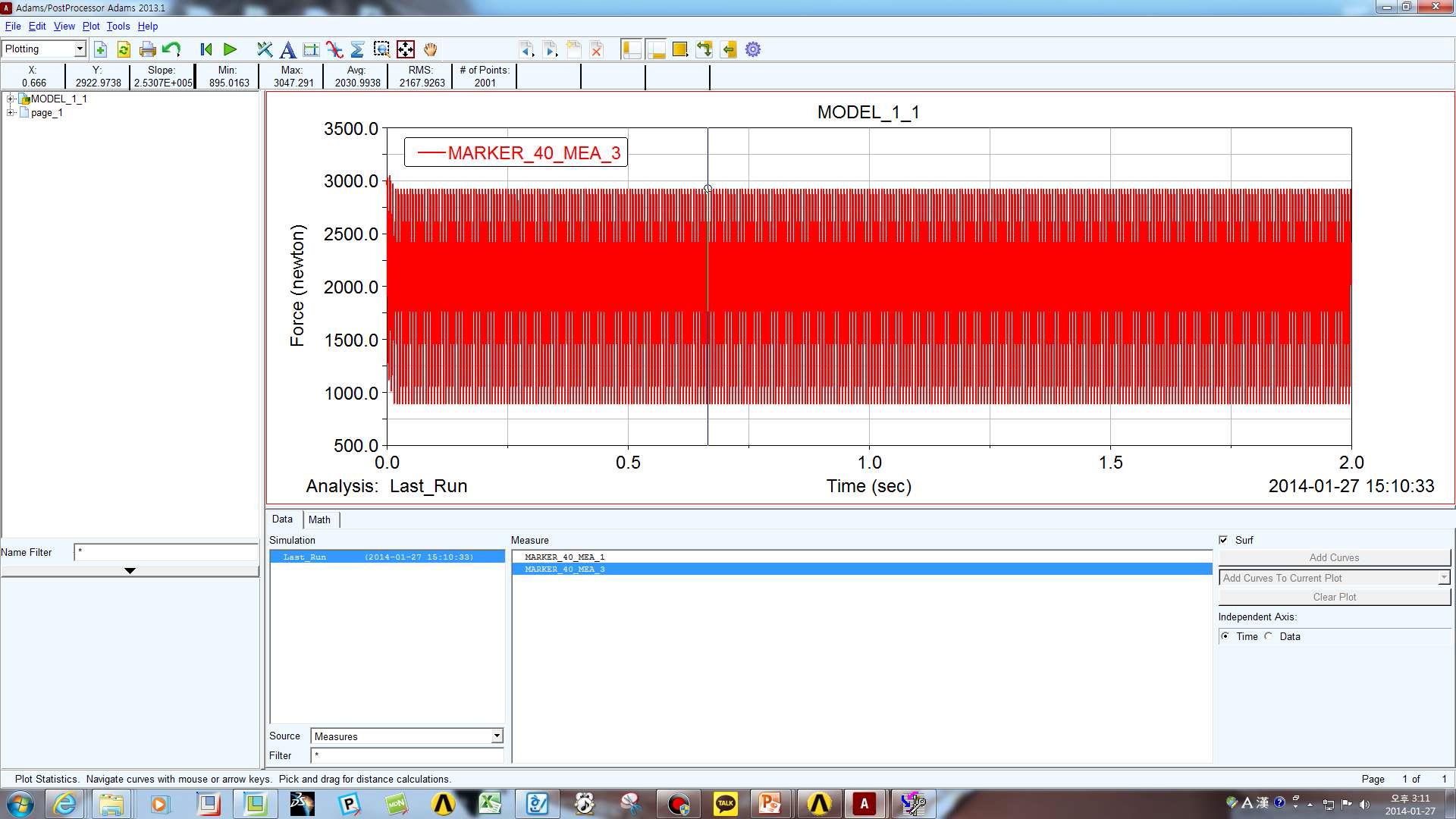Go to the previous page icon
Viewport: 1456px width, 819px height.
click(x=526, y=50)
